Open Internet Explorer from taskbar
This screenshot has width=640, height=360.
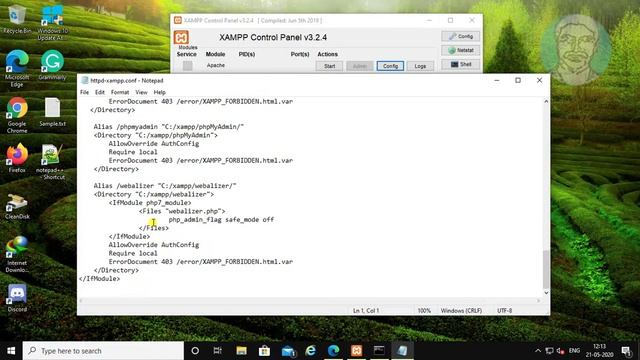click(311, 351)
